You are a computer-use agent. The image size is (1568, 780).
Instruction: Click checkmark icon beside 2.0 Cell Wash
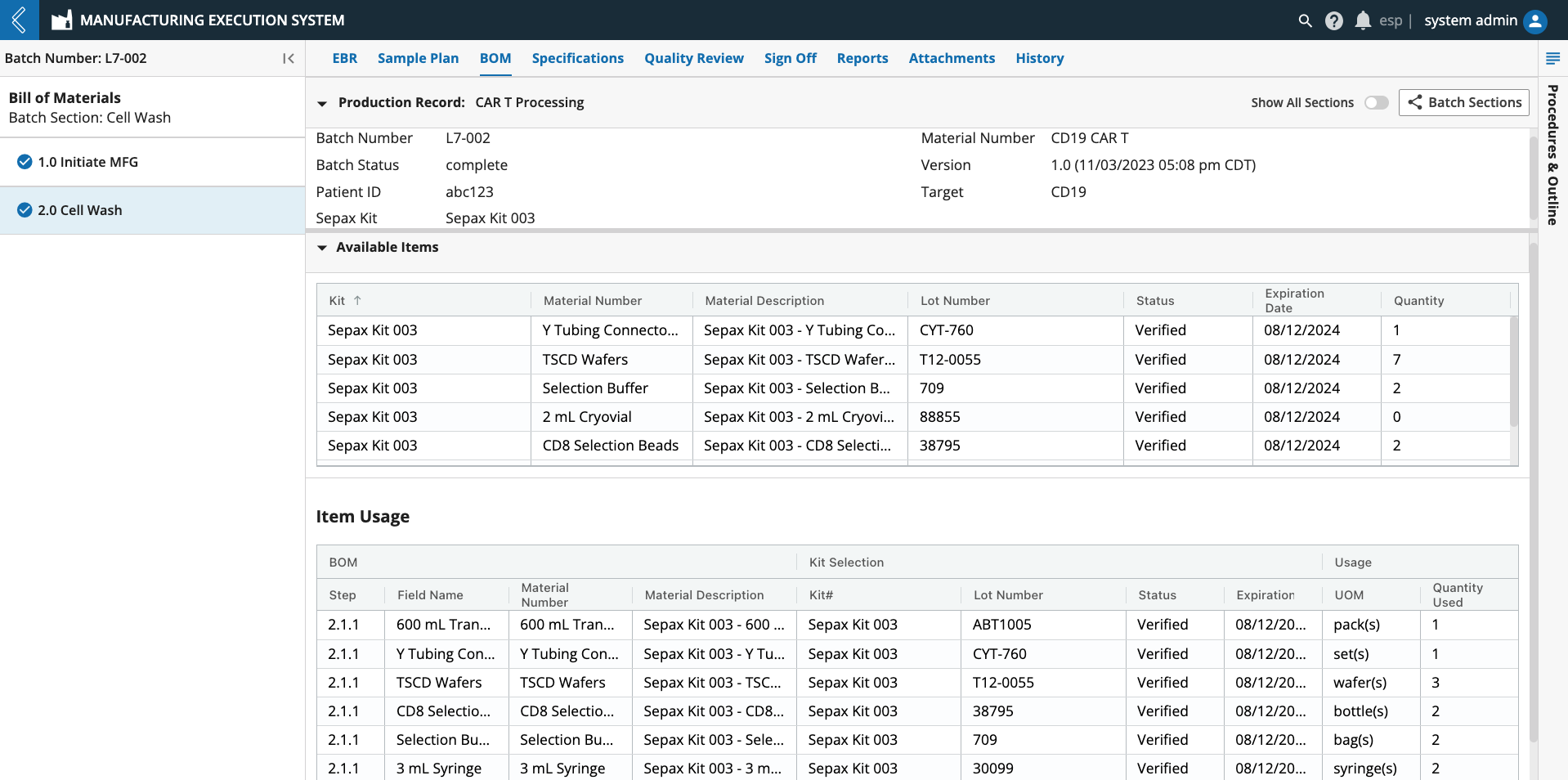(x=25, y=210)
